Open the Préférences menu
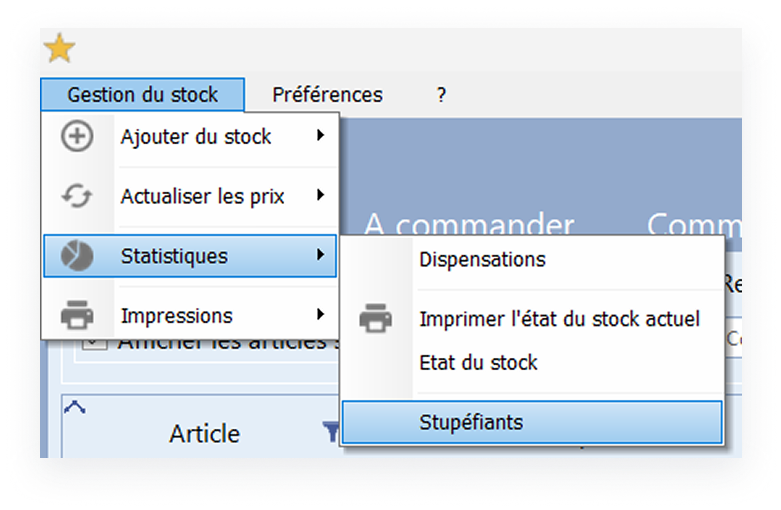Viewport: 781px width, 510px height. (327, 95)
